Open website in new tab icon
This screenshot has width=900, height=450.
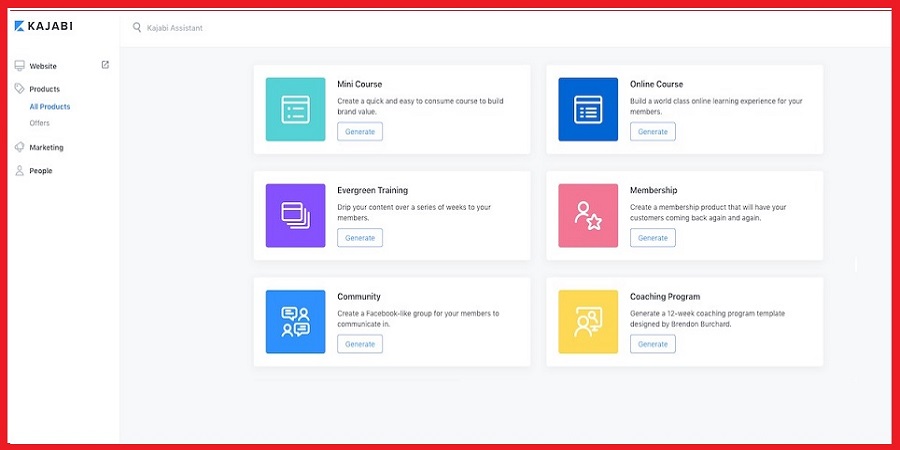(105, 65)
